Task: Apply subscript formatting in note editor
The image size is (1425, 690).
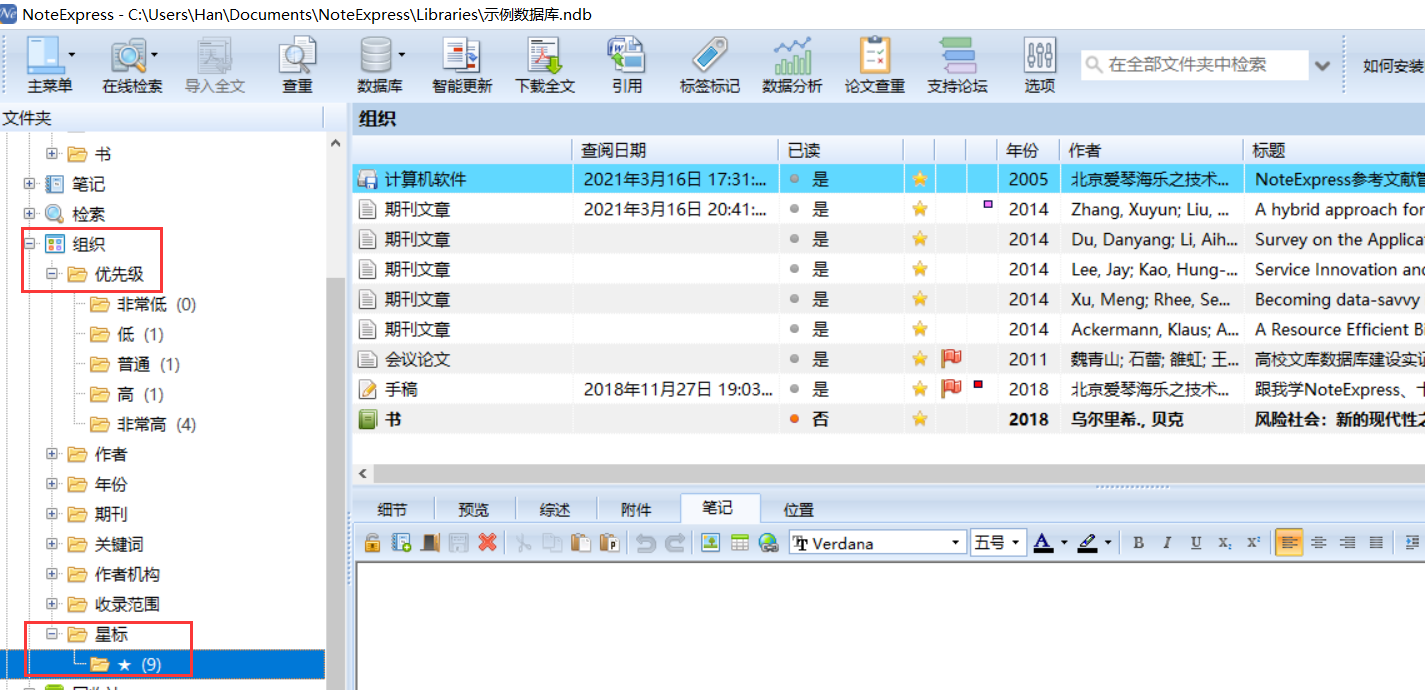Action: 1225,543
